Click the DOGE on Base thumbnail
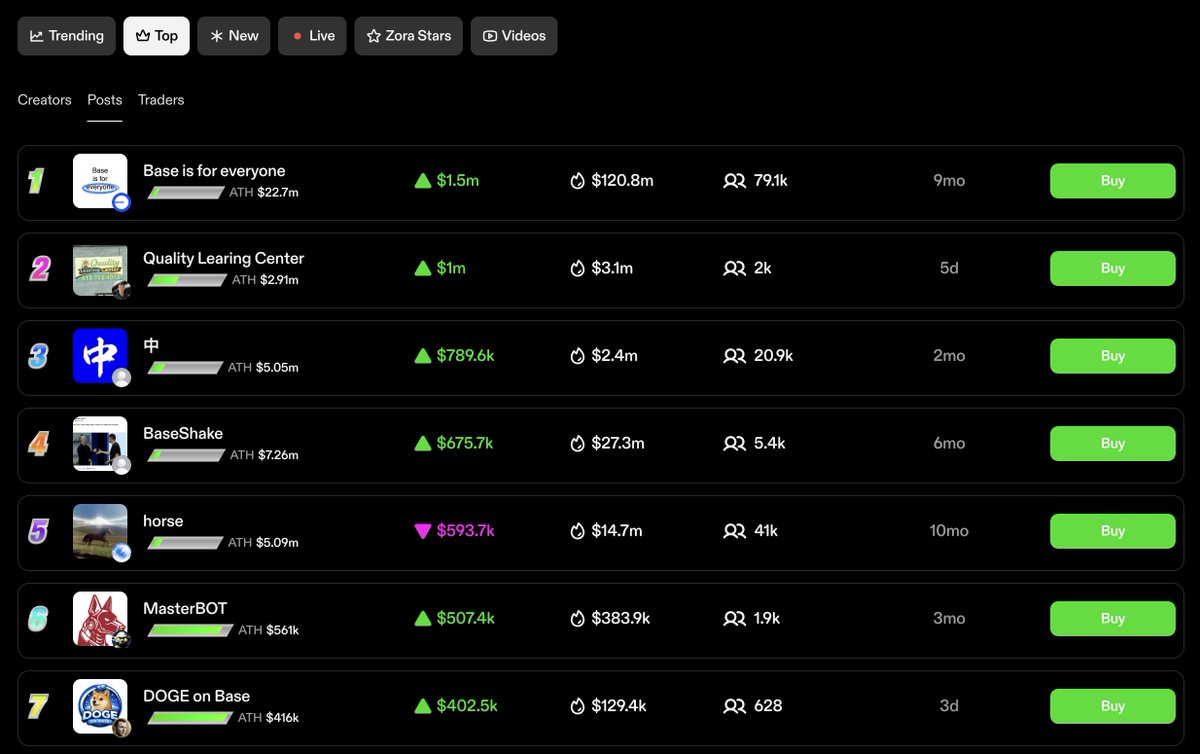The height and width of the screenshot is (754, 1200). pyautogui.click(x=100, y=706)
